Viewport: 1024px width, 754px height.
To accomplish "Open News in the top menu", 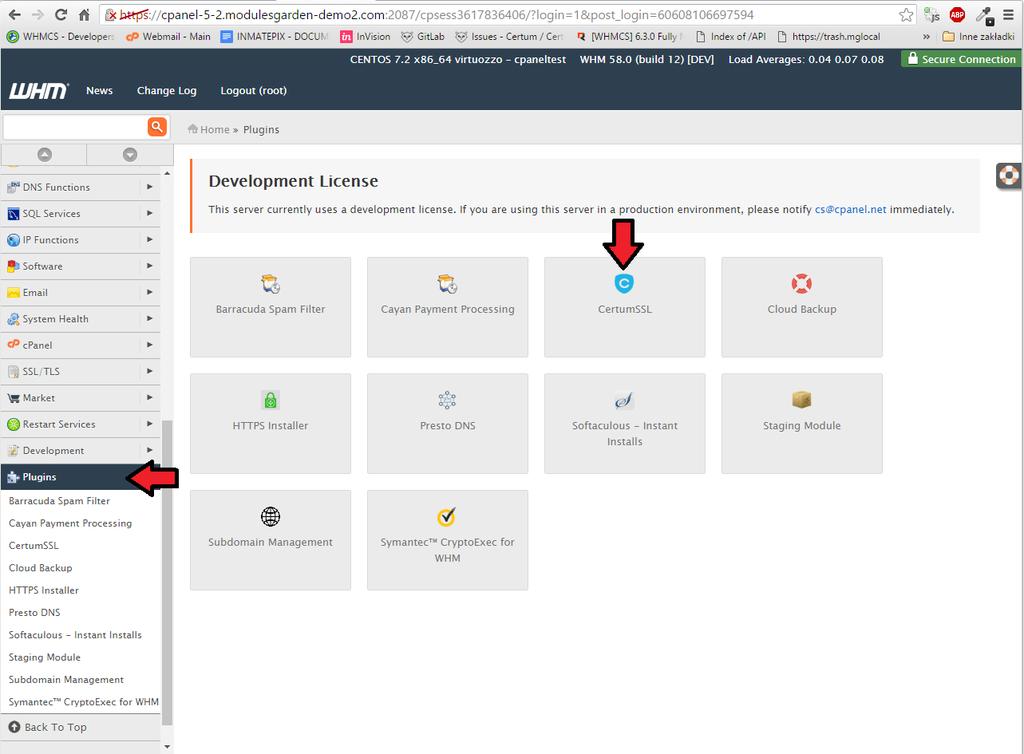I will click(x=99, y=91).
